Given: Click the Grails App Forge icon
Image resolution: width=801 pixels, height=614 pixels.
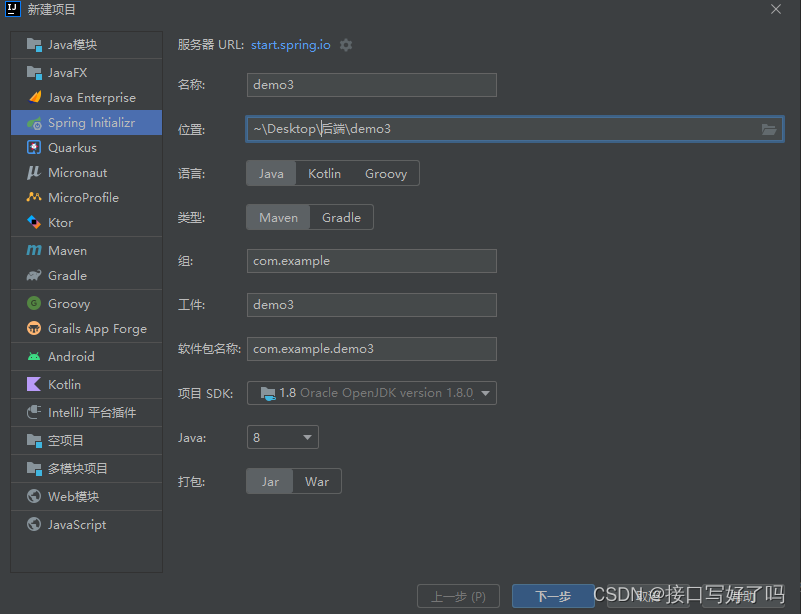Looking at the screenshot, I should [34, 328].
